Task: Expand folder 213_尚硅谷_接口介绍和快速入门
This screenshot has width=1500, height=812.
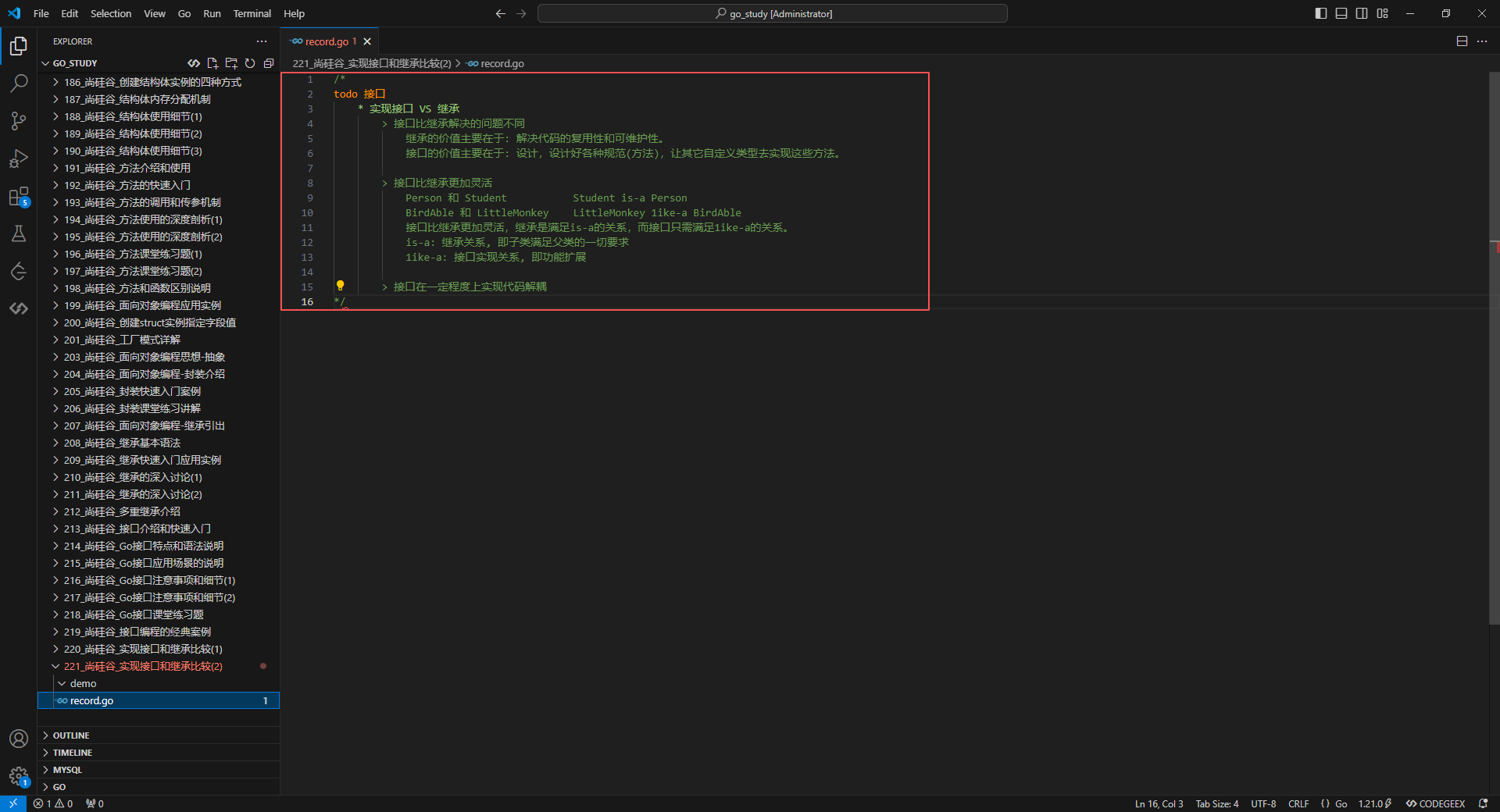Action: pos(159,529)
